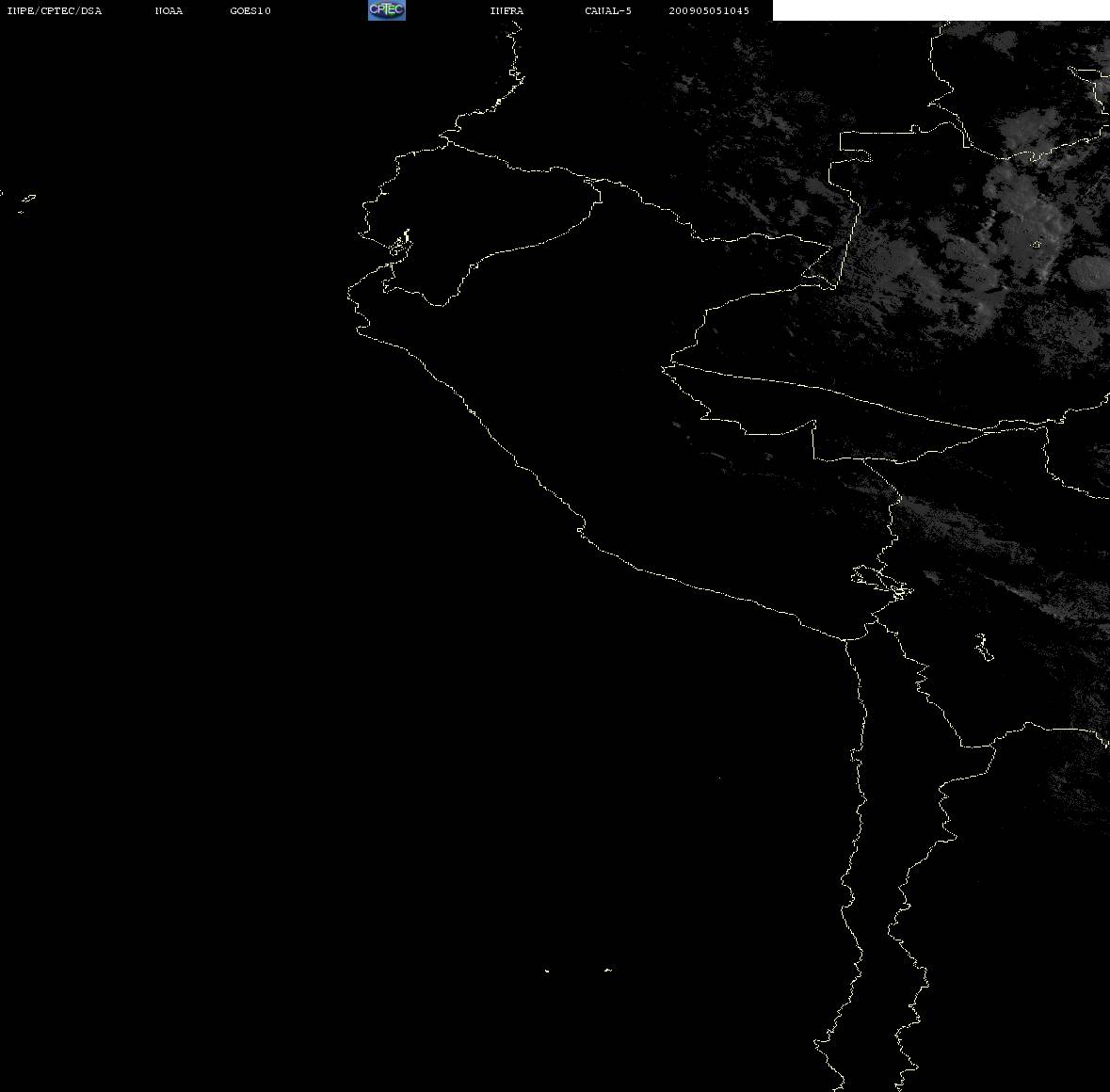Click the NOAA label in header
1110x1092 pixels.
(x=169, y=10)
